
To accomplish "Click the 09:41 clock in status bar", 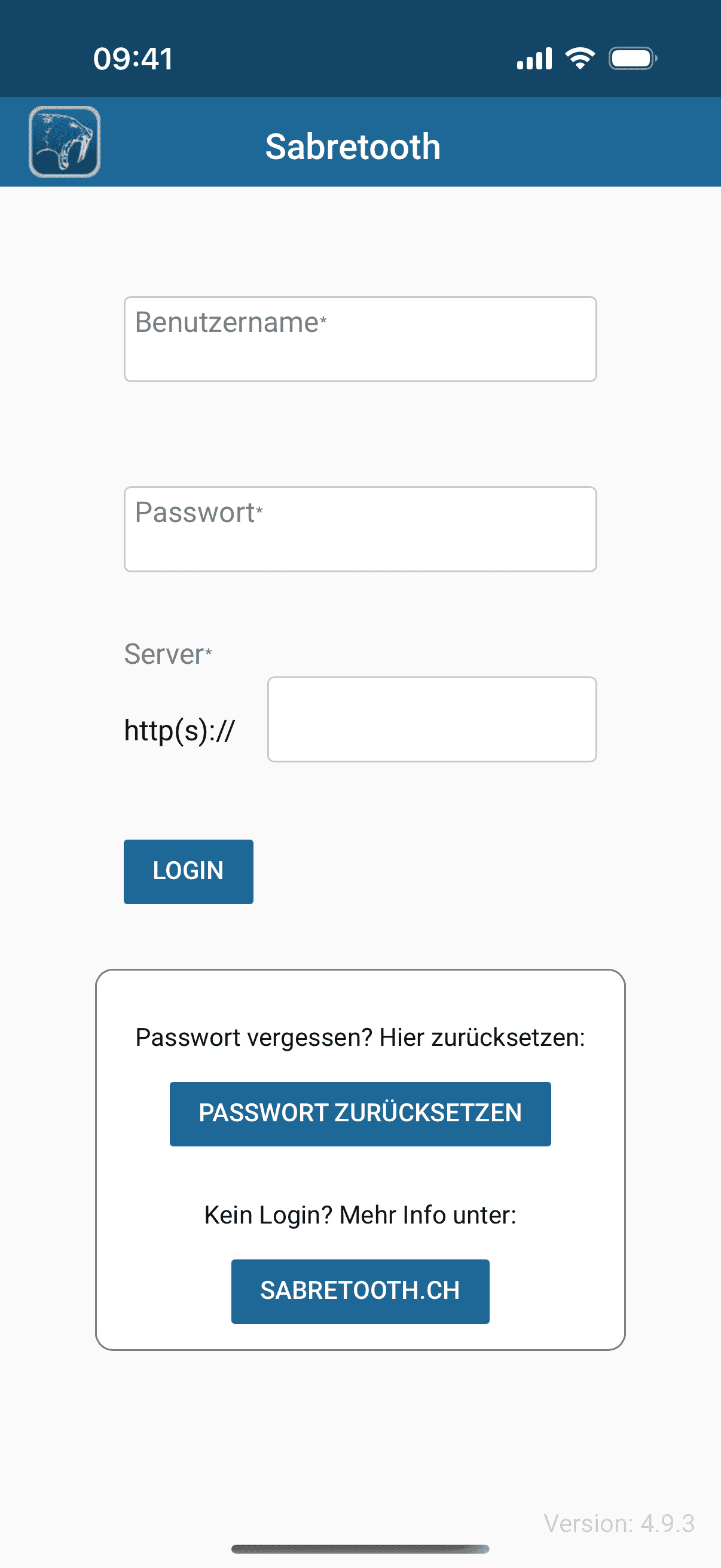I will (133, 59).
